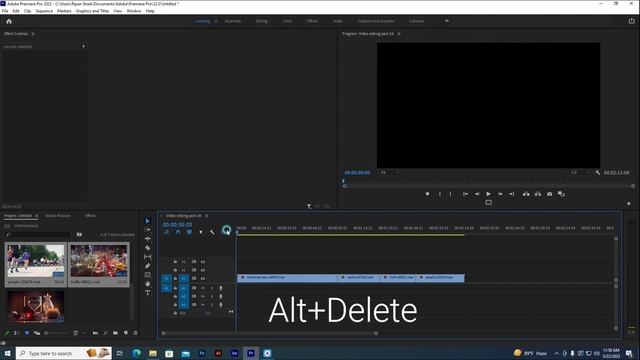The height and width of the screenshot is (360, 640).
Task: Toggle track lock on V1
Action: click(x=175, y=278)
